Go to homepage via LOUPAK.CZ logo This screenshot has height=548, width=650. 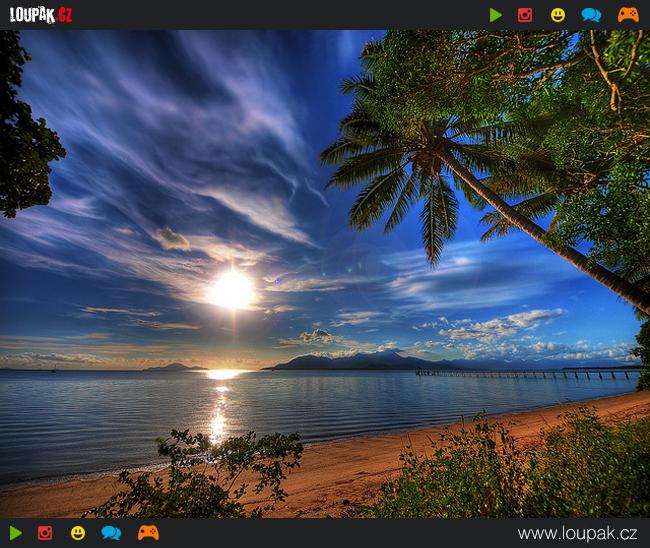41,15
